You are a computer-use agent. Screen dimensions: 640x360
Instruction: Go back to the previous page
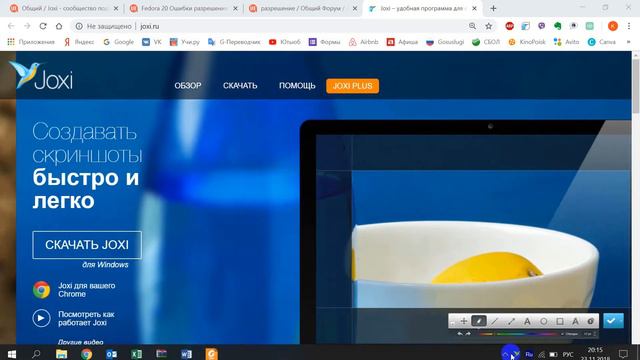11,26
